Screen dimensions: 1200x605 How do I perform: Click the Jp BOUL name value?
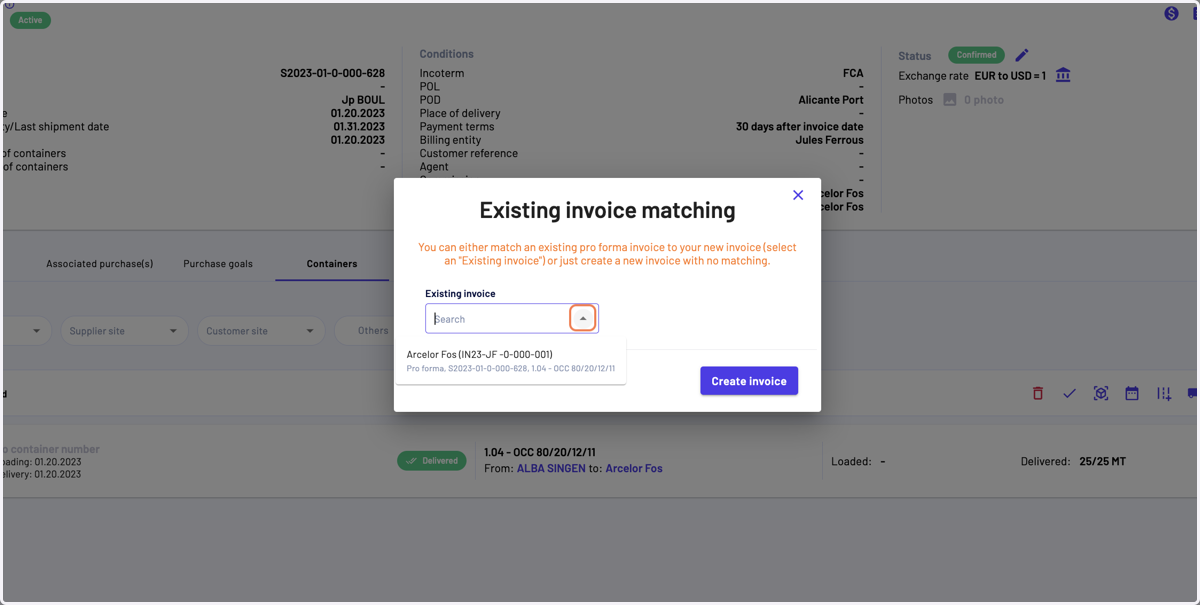pos(363,100)
